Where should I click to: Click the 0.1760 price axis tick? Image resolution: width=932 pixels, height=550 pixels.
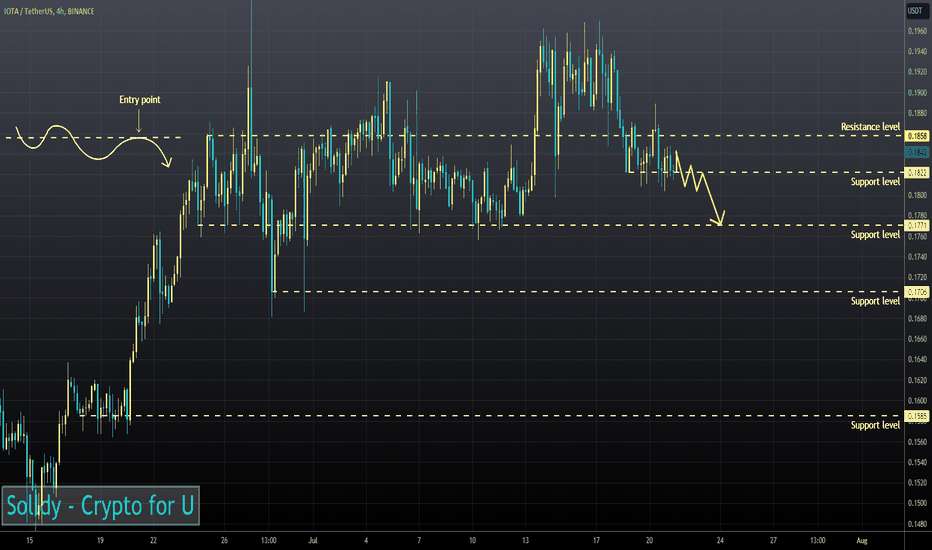pos(917,237)
